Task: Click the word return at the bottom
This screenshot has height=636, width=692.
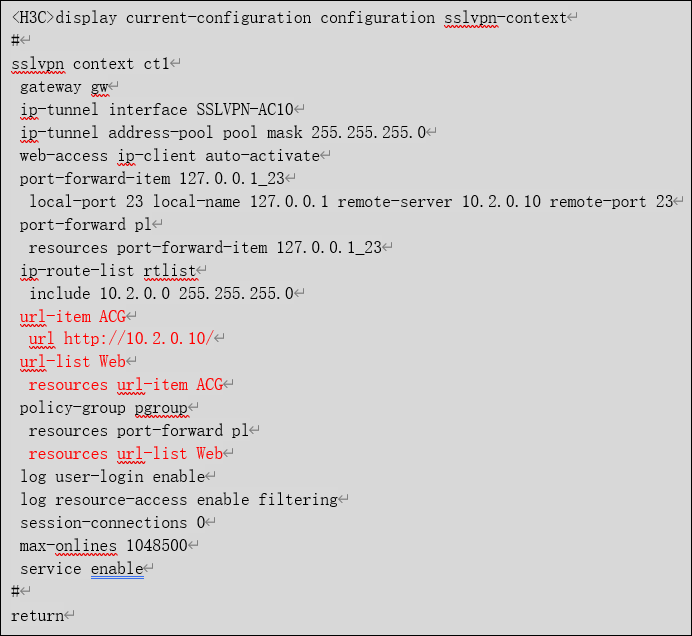Action: (x=37, y=615)
